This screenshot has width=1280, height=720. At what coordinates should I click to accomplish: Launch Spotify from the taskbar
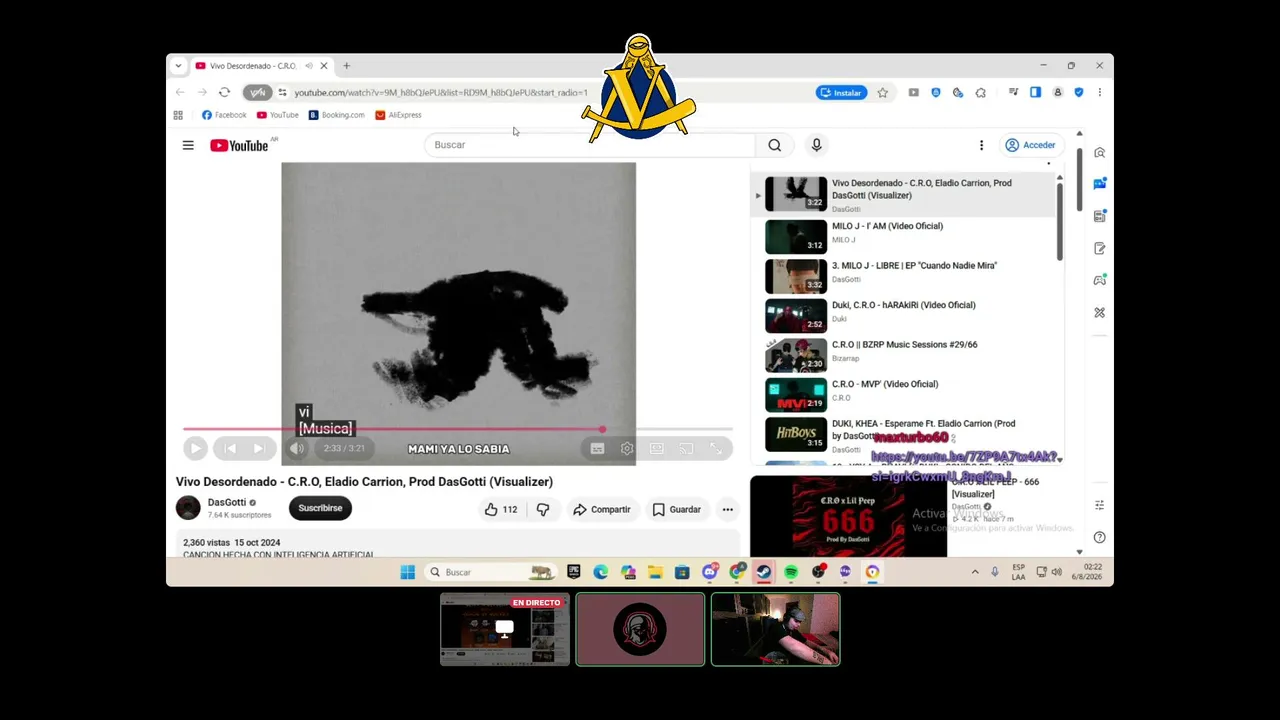click(x=791, y=572)
